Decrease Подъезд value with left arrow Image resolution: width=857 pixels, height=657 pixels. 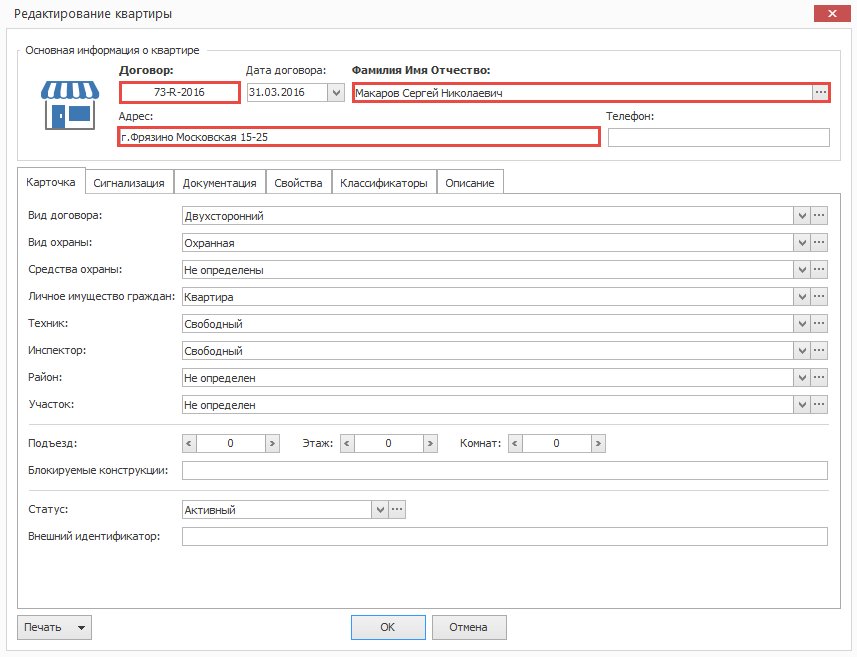[x=189, y=443]
